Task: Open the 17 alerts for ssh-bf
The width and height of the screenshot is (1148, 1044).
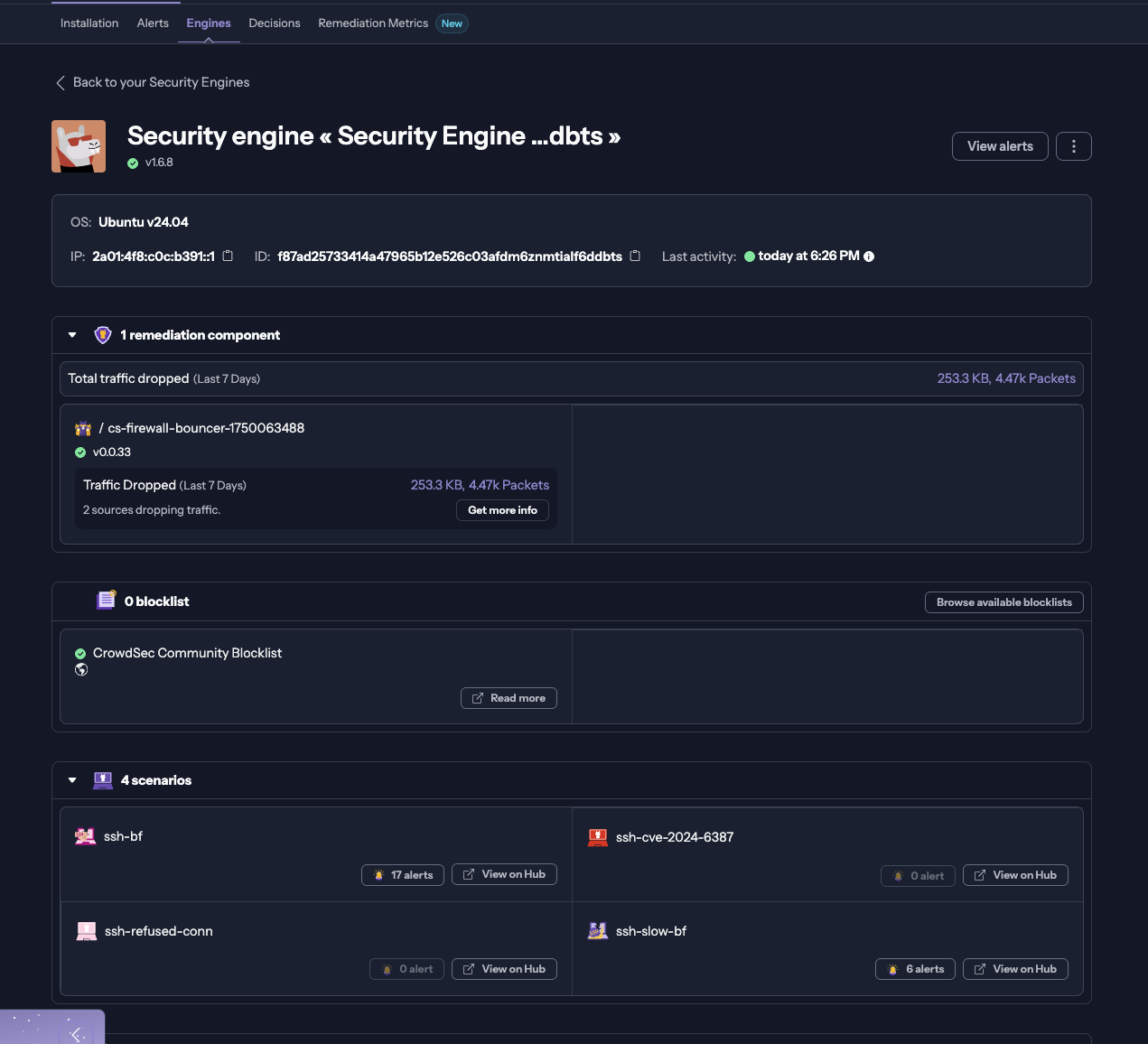Action: tap(403, 875)
